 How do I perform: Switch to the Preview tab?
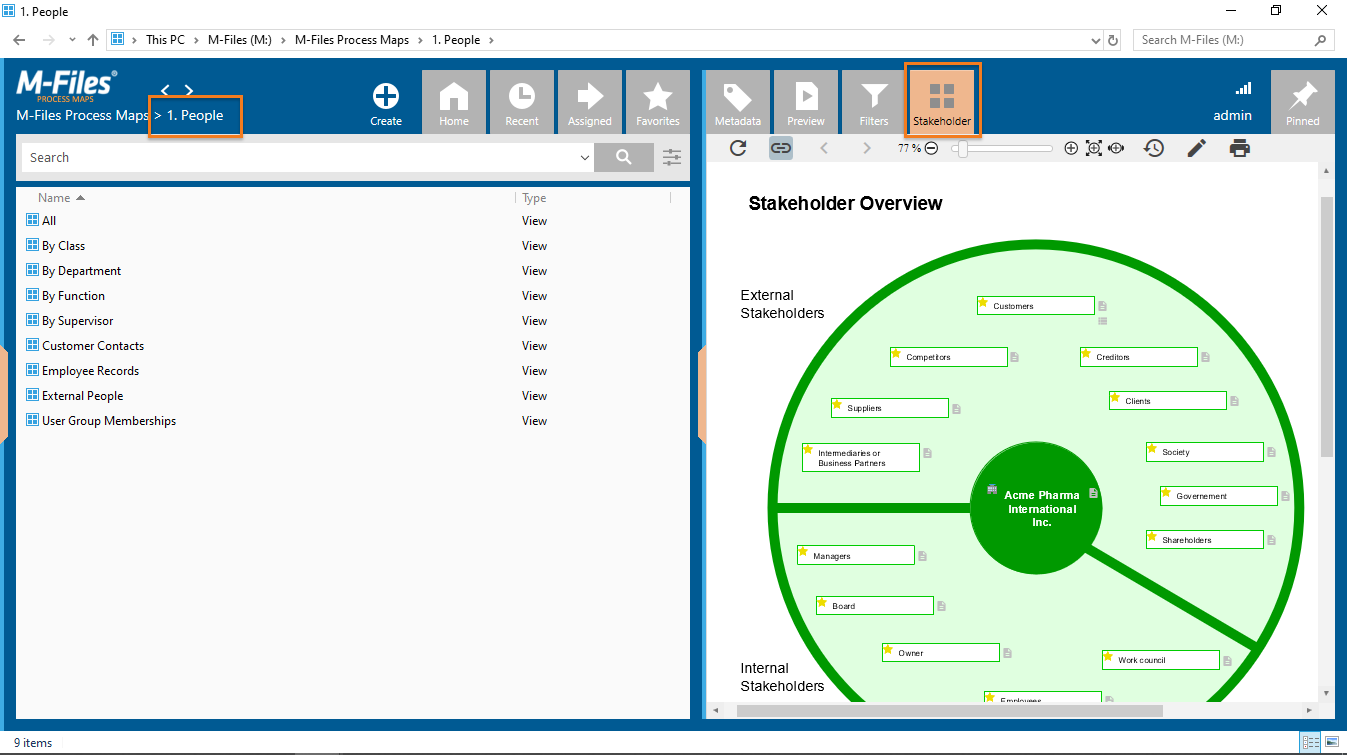pos(806,102)
